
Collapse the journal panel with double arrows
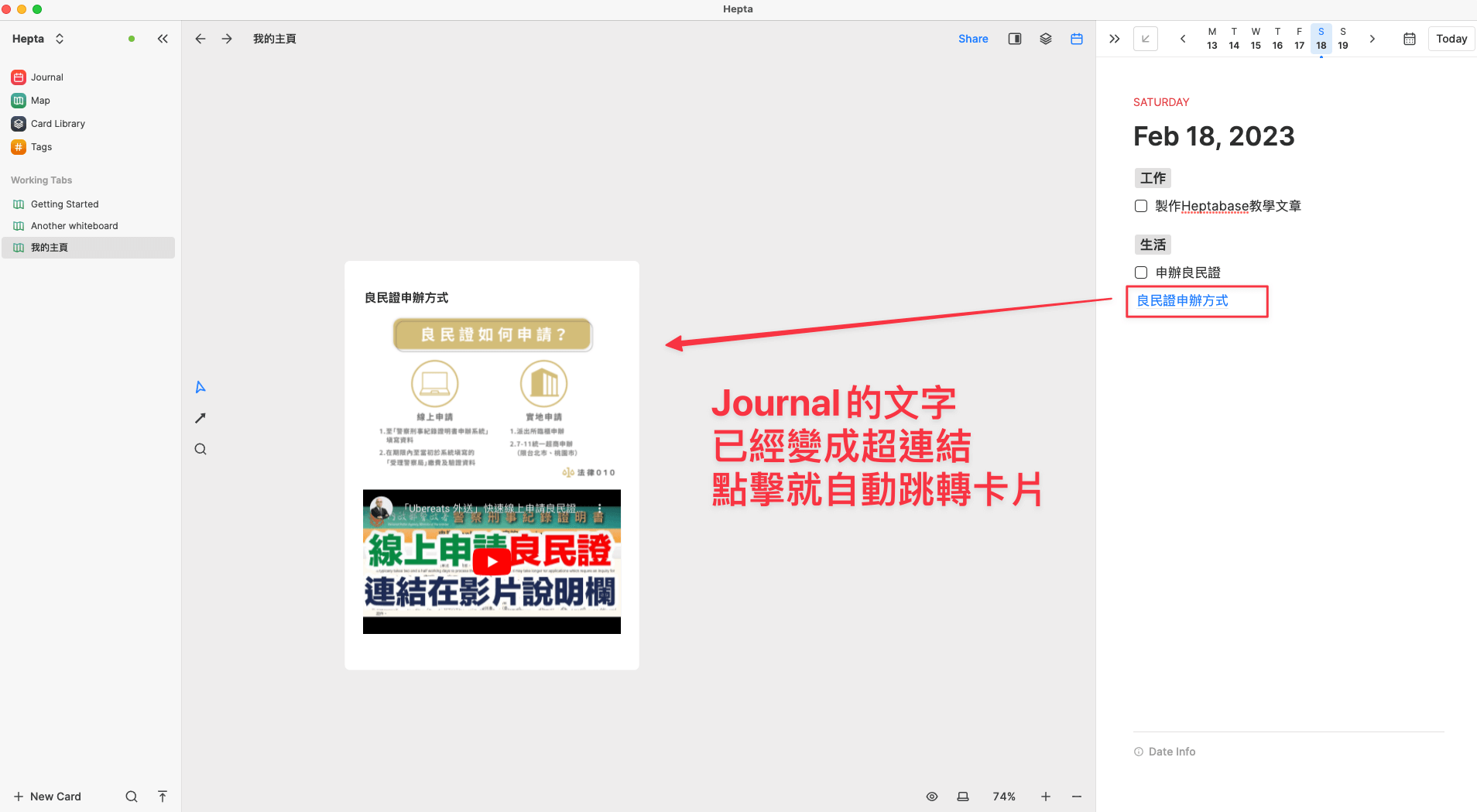pos(1113,38)
